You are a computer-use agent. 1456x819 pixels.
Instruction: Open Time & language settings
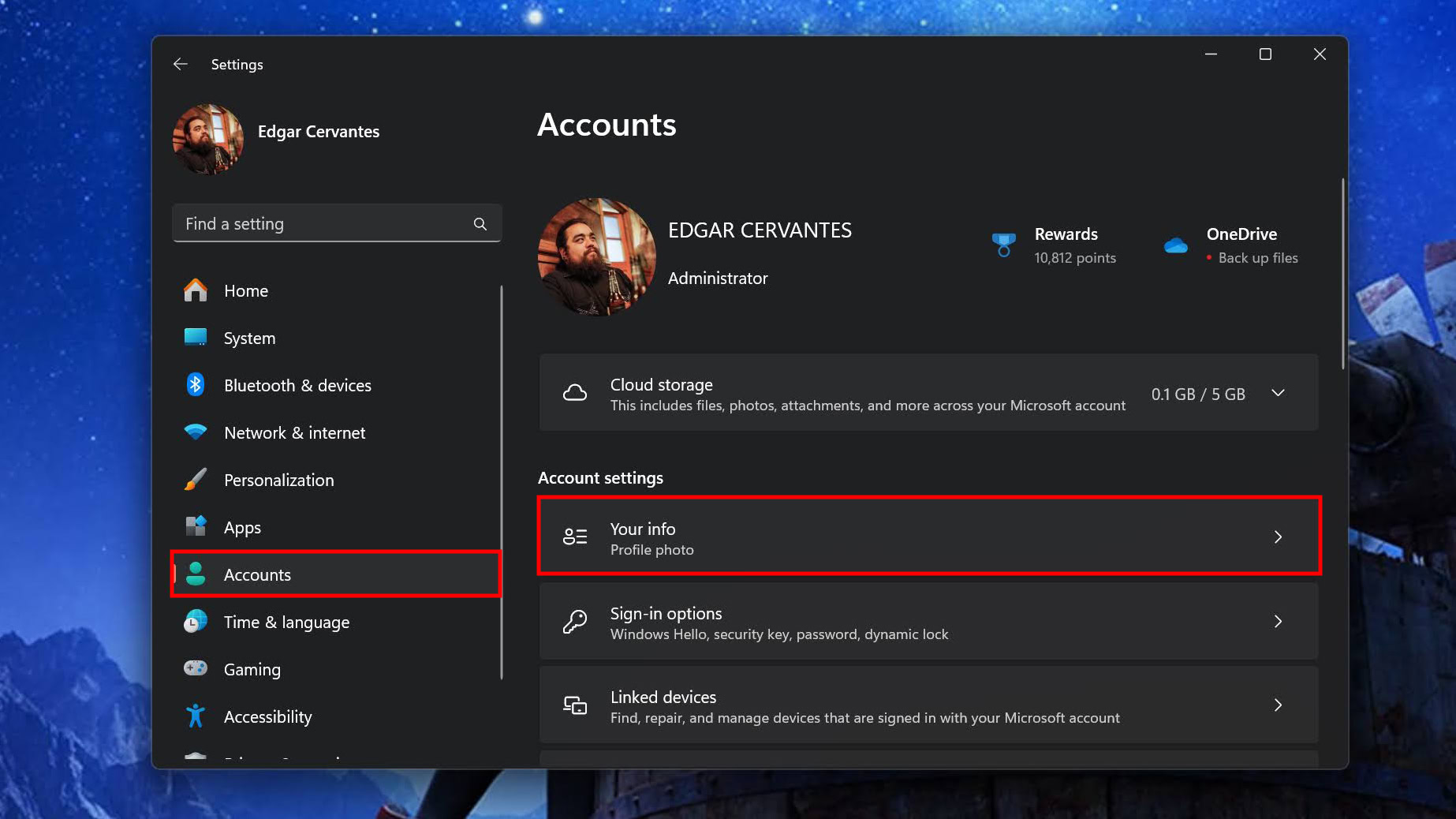[286, 623]
